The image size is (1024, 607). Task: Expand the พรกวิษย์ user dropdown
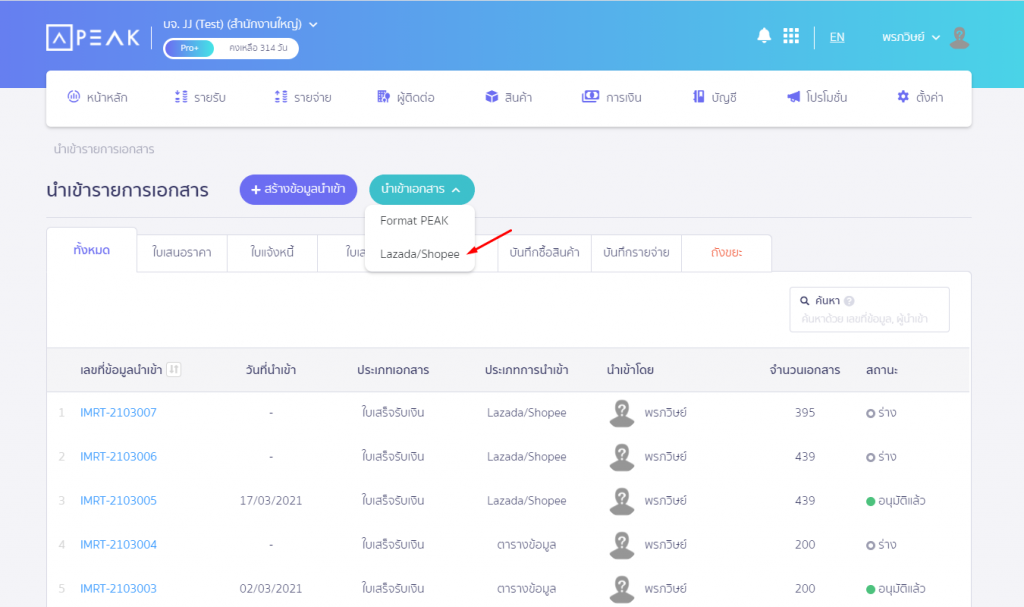pyautogui.click(x=911, y=37)
